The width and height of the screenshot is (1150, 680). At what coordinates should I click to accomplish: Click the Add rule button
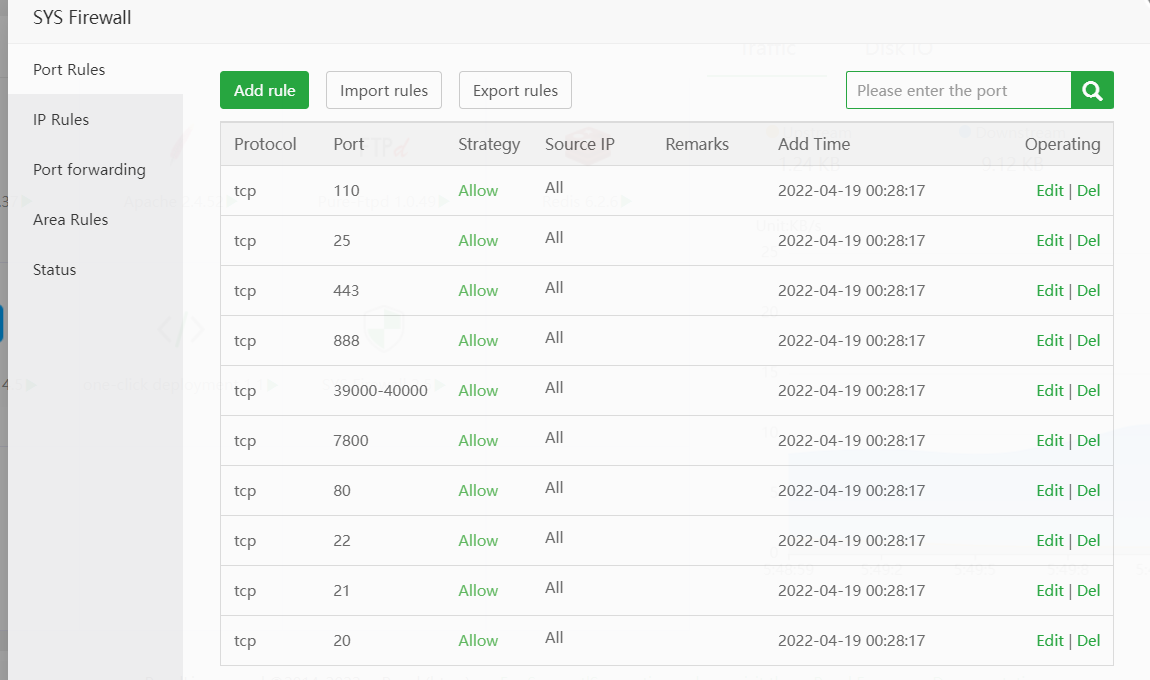tap(265, 90)
